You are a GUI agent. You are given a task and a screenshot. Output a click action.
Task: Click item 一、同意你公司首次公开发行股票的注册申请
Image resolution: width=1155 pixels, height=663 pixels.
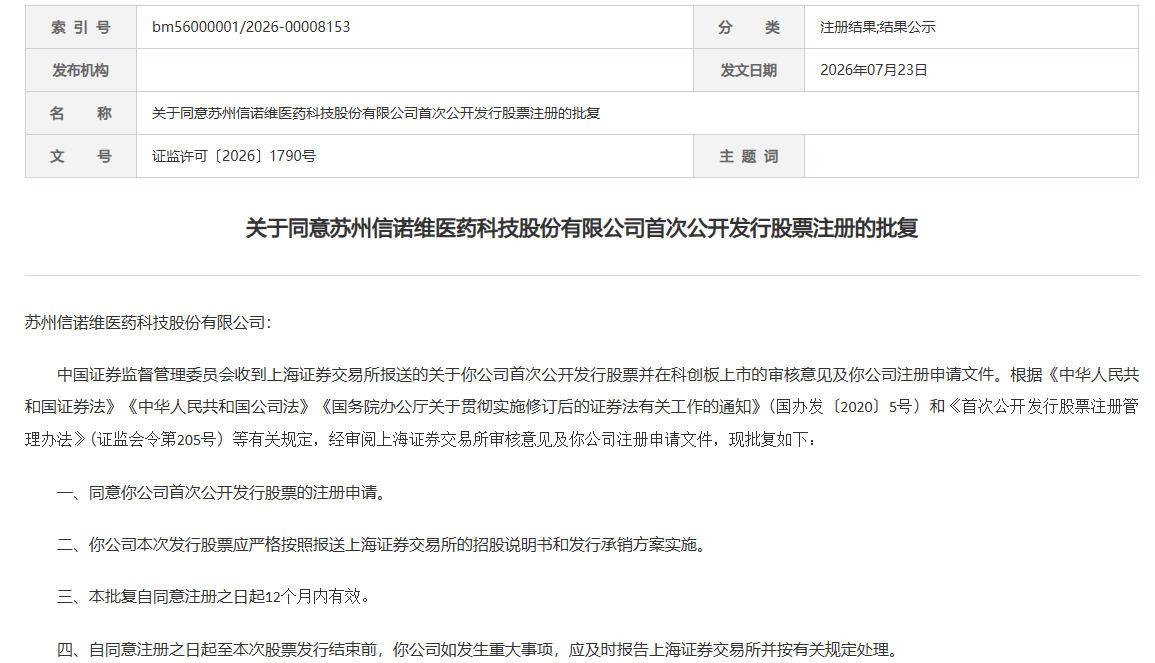pyautogui.click(x=221, y=492)
